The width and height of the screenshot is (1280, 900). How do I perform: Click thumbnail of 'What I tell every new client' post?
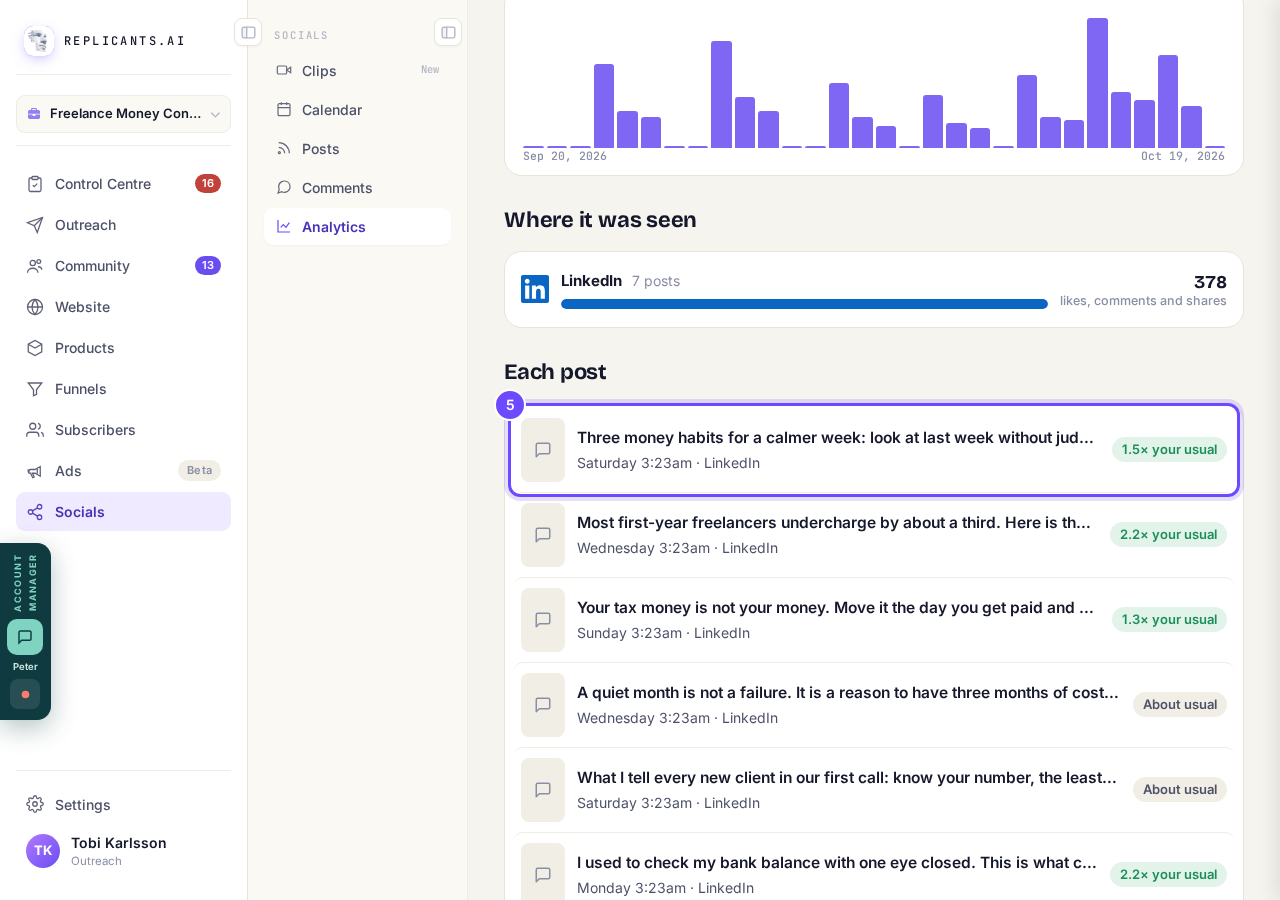click(543, 790)
